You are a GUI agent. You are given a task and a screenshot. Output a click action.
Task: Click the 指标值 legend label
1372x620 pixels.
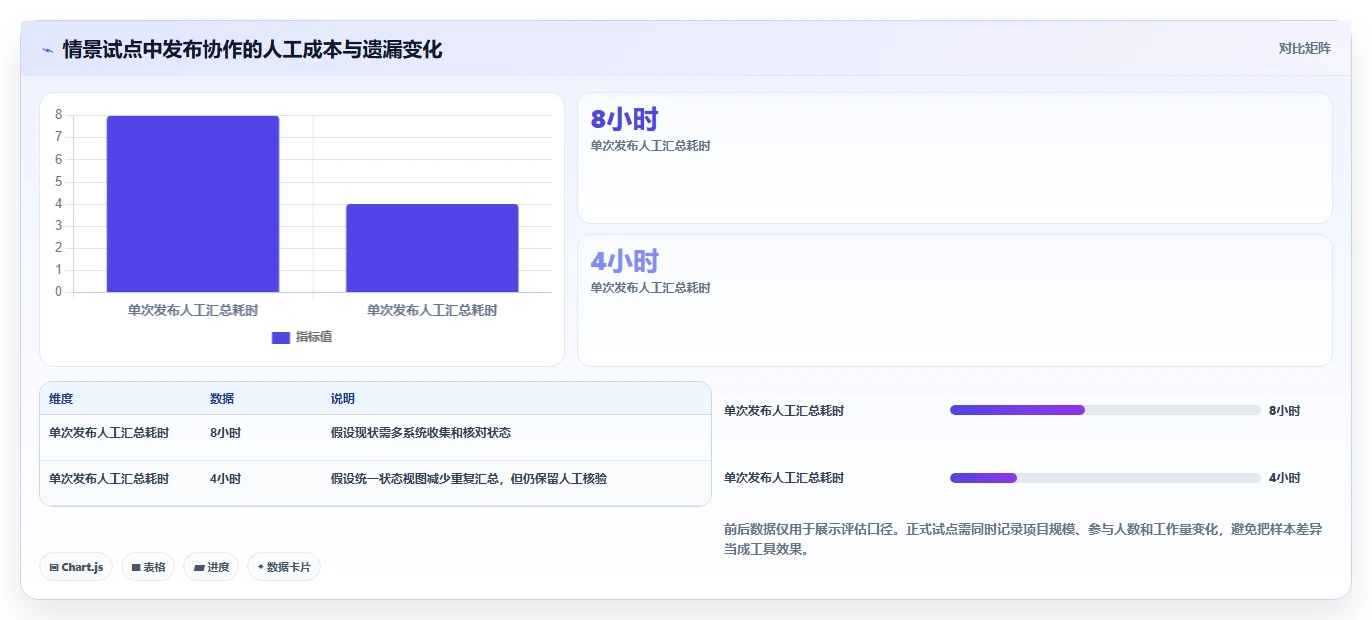pos(314,337)
